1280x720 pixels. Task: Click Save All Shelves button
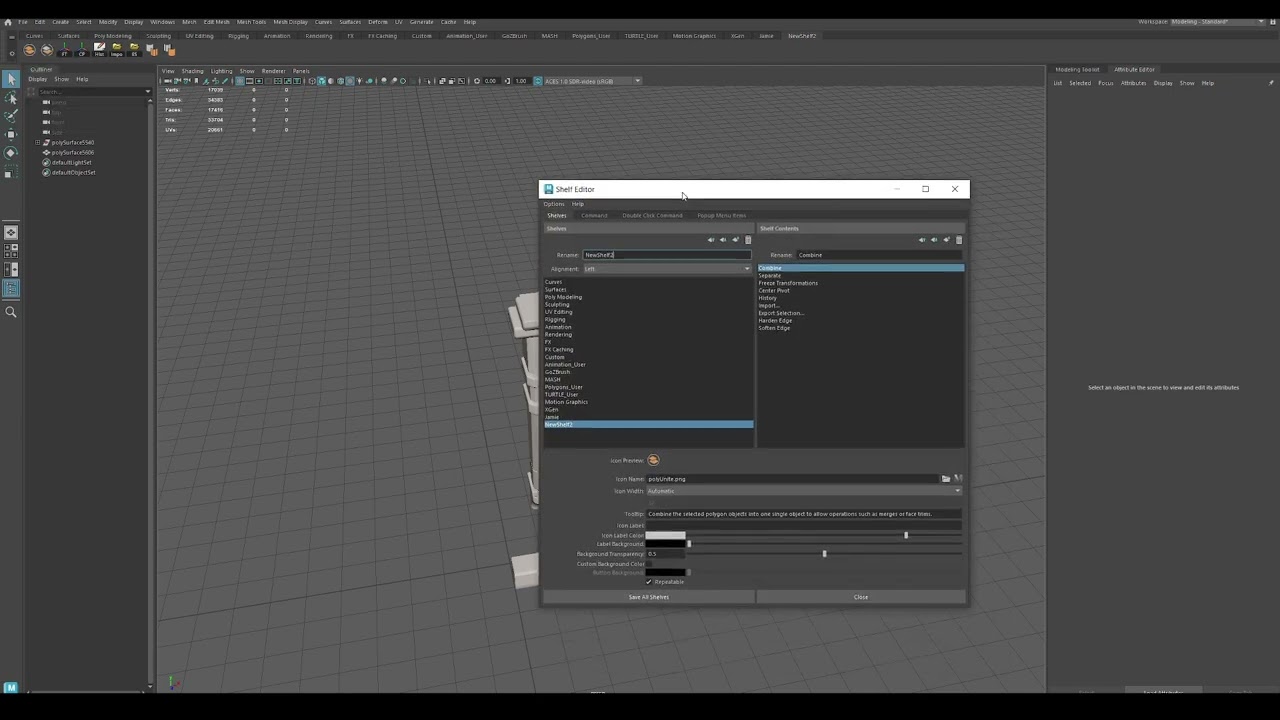coord(648,597)
